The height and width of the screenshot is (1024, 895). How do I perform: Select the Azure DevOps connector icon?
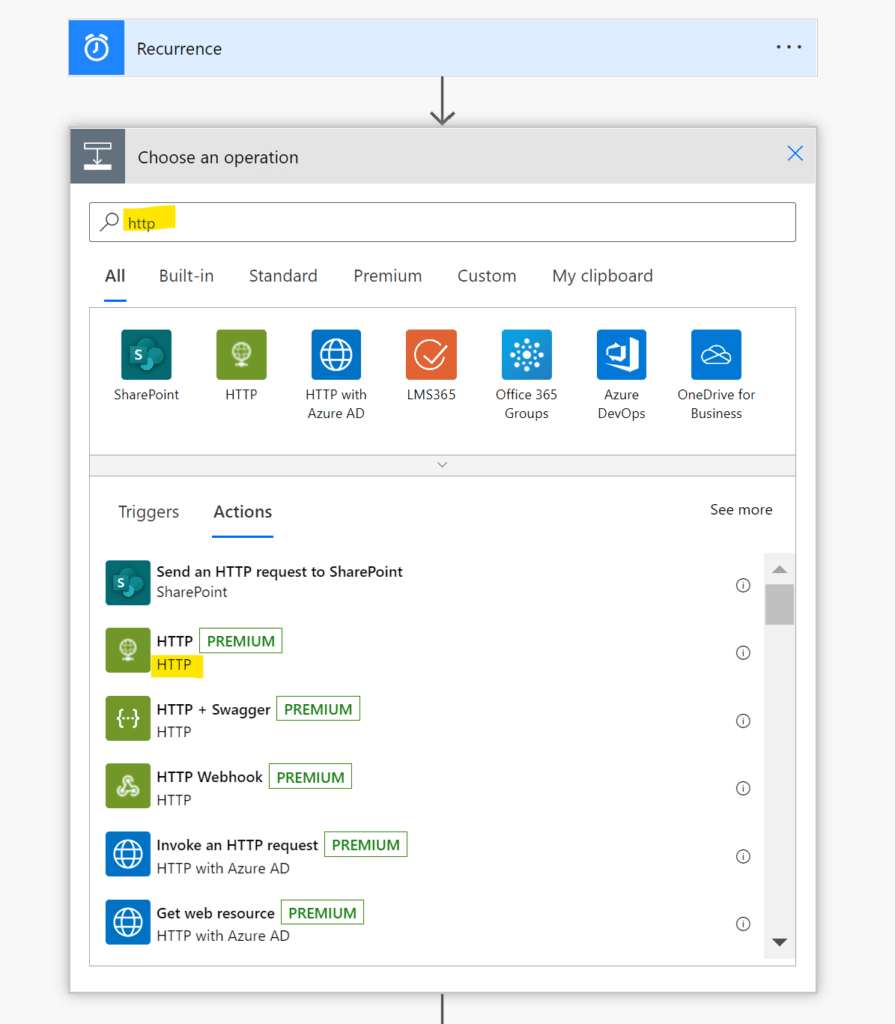pos(621,355)
